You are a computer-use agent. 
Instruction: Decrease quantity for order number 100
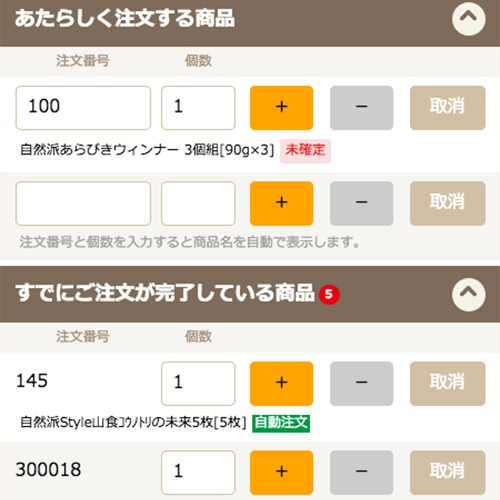pos(361,108)
